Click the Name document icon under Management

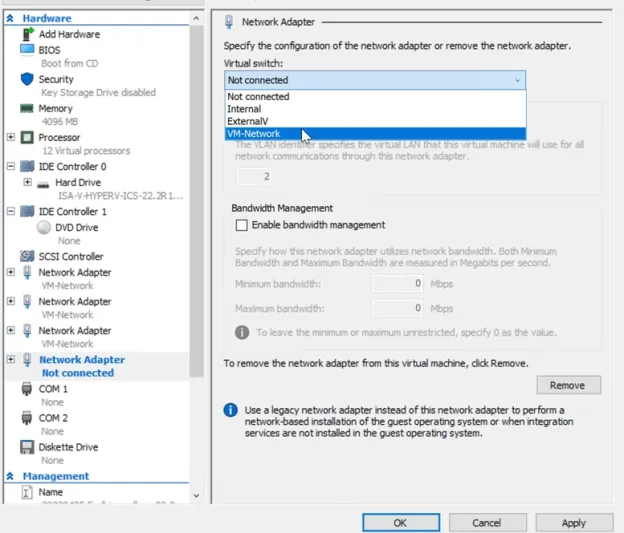(x=26, y=492)
